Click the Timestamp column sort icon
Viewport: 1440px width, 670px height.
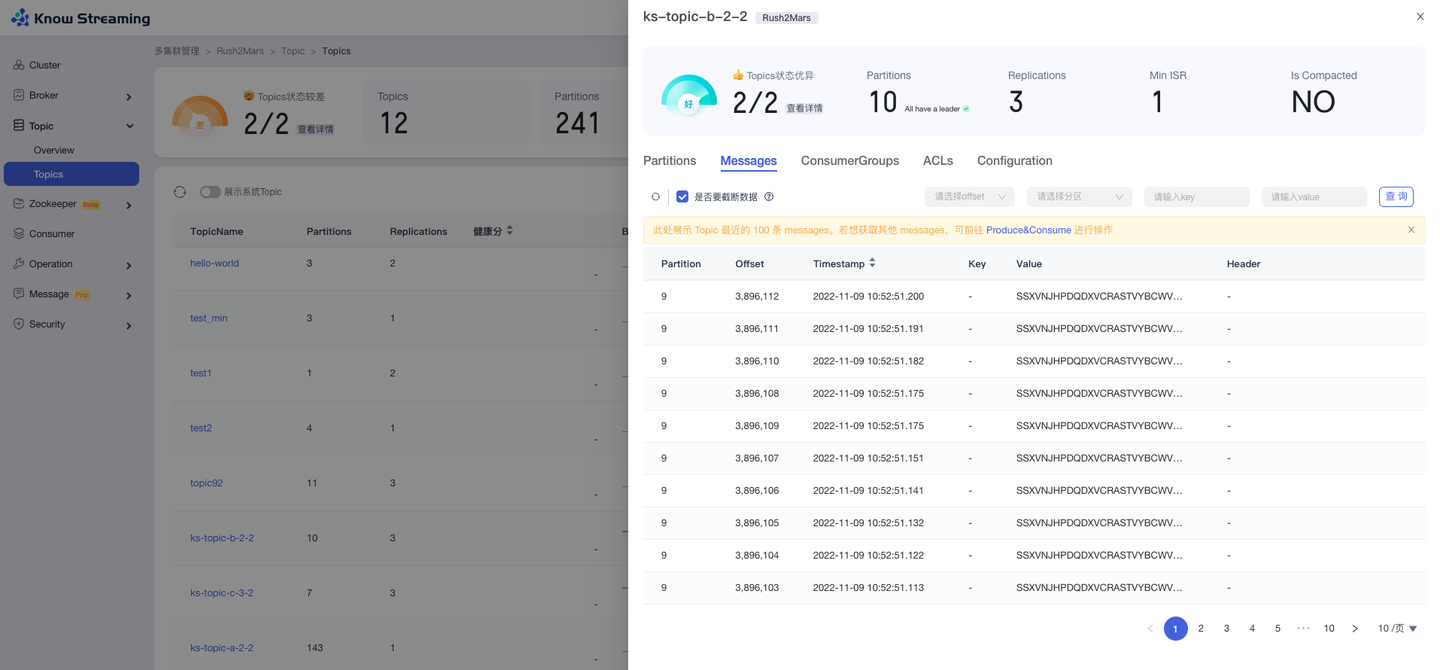[x=872, y=263]
